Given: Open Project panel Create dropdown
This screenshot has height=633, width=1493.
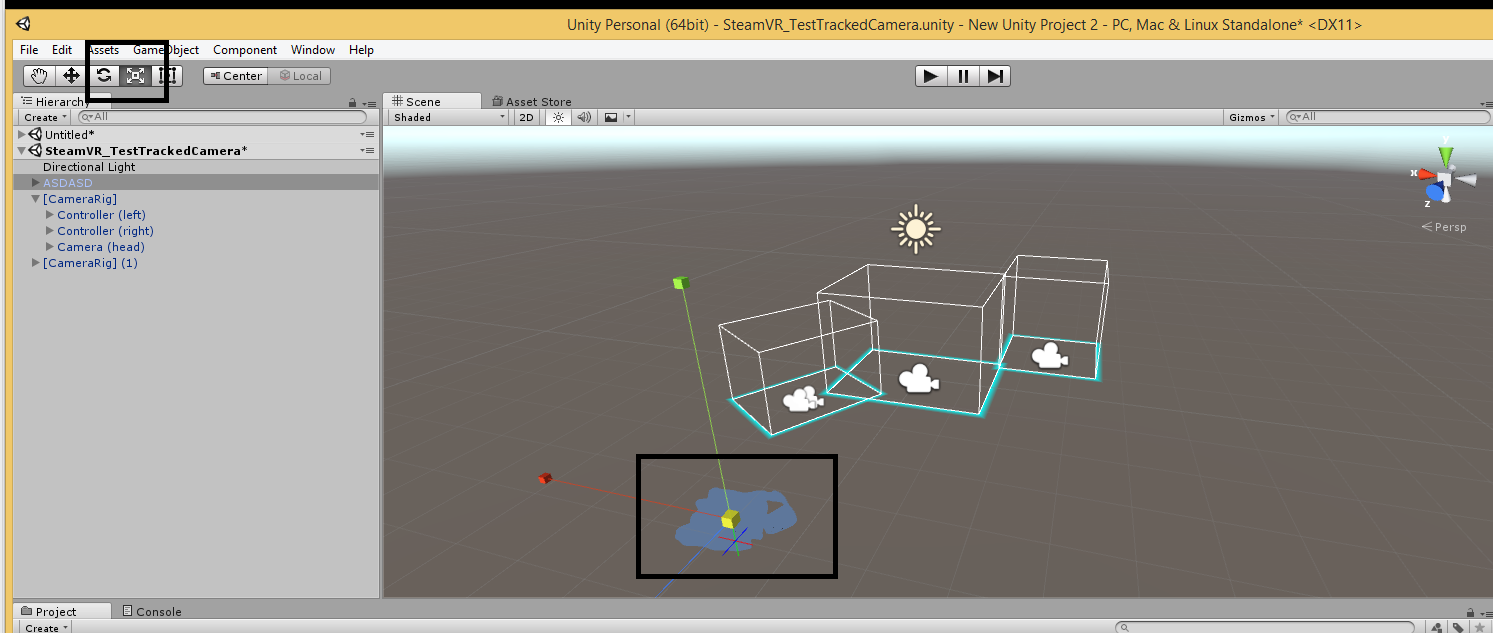Looking at the screenshot, I should (x=45, y=628).
